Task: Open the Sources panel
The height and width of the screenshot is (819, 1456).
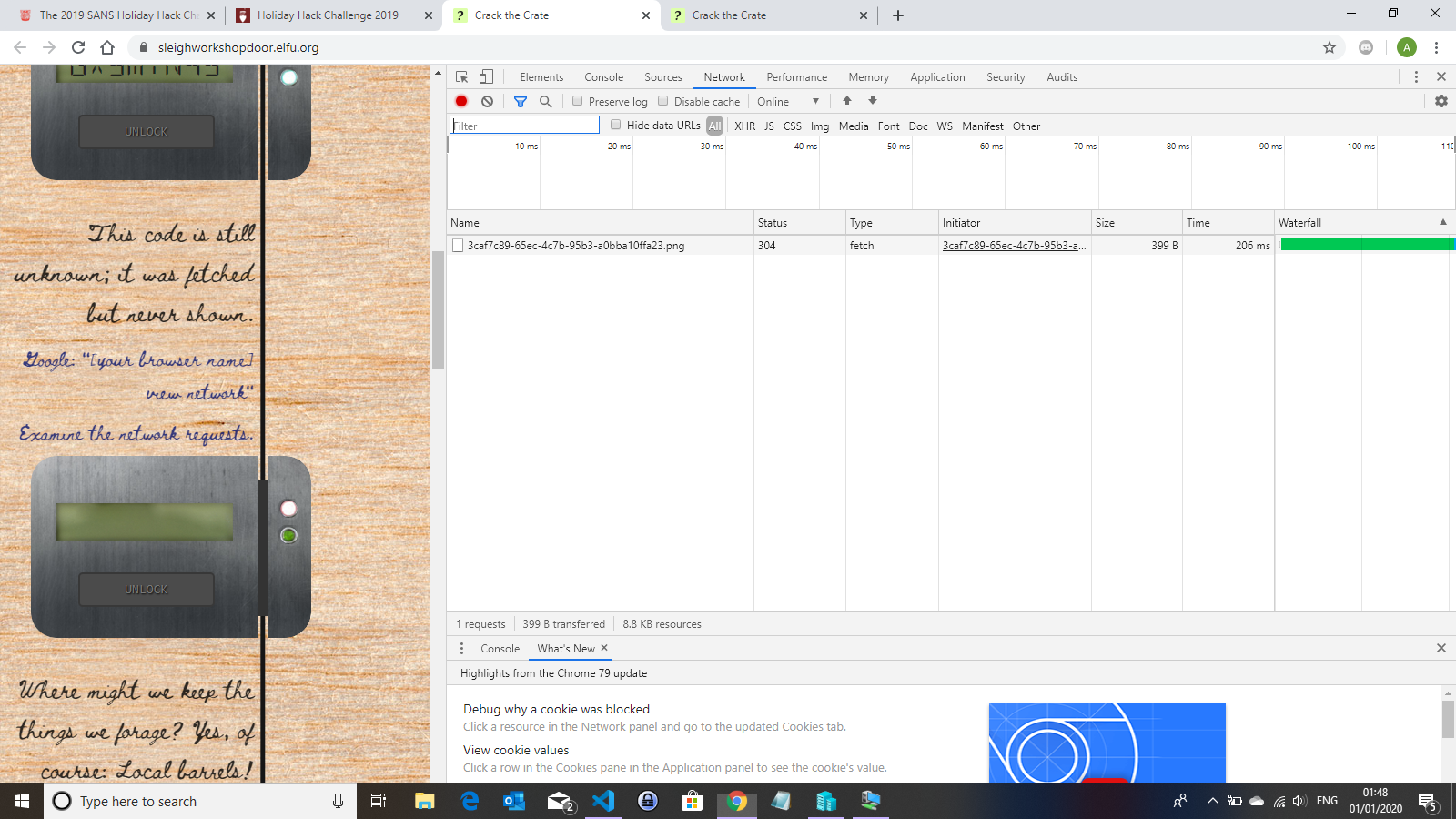Action: (663, 77)
